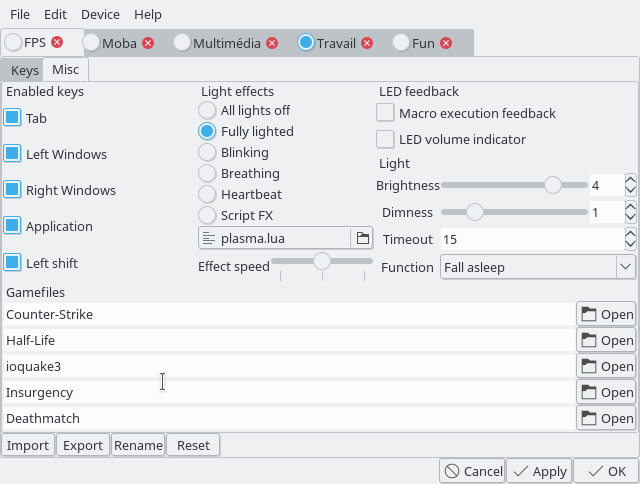The image size is (640, 484).
Task: Select the Breathing light effect
Action: pyautogui.click(x=207, y=173)
